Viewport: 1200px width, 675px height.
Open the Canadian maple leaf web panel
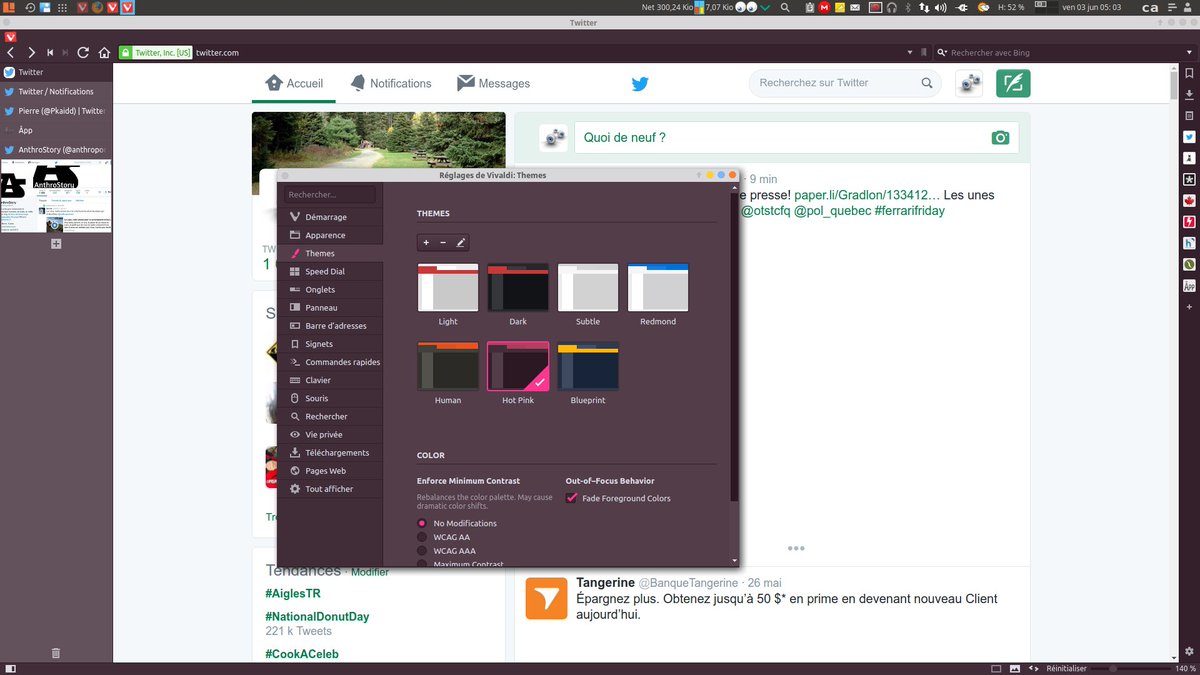1189,200
